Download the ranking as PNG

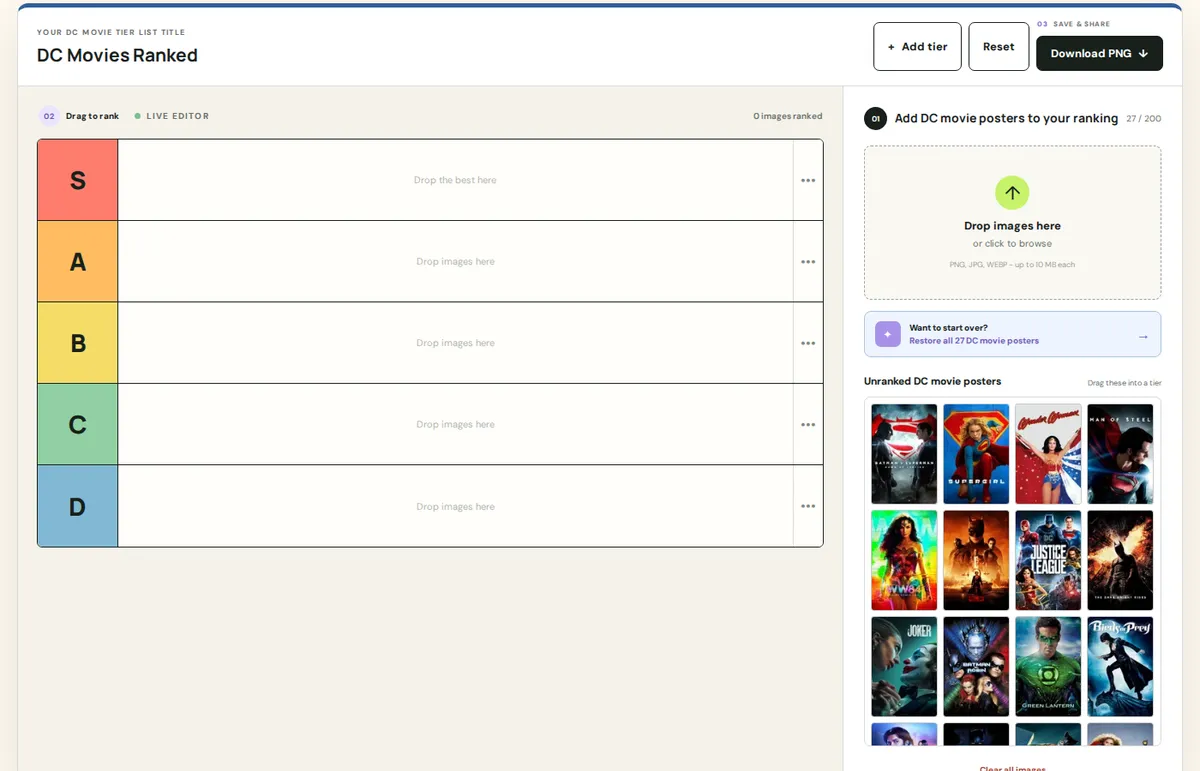coord(1099,53)
